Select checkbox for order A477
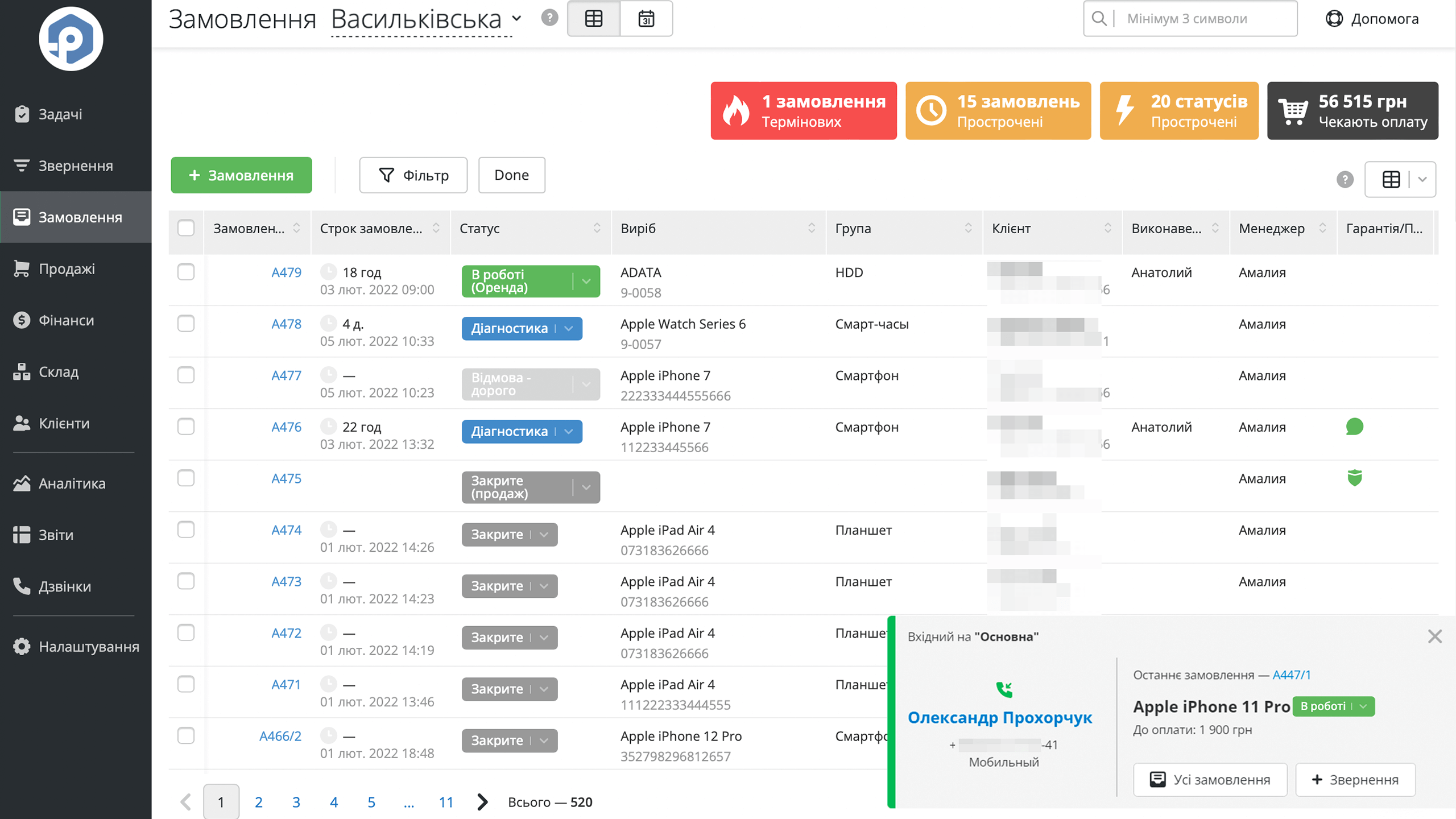Image resolution: width=1456 pixels, height=819 pixels. click(x=186, y=375)
